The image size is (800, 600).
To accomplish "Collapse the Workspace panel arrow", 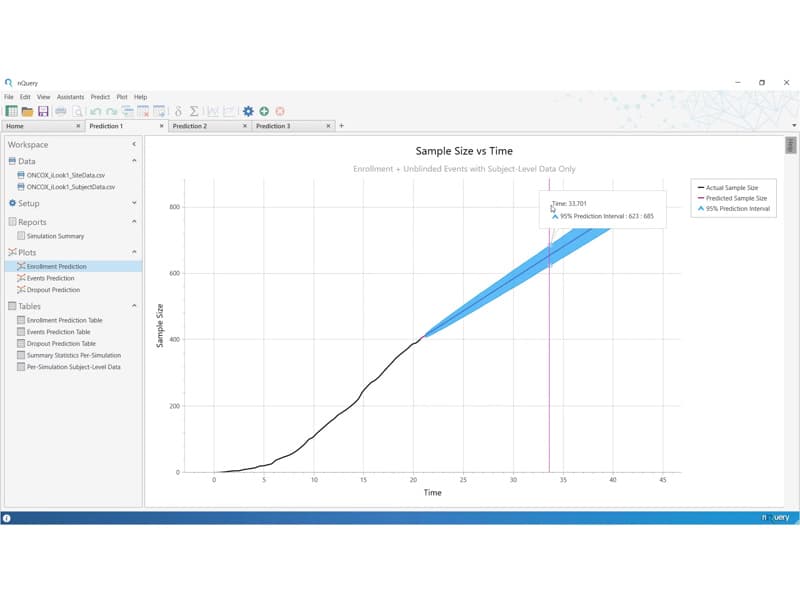I will pos(134,144).
